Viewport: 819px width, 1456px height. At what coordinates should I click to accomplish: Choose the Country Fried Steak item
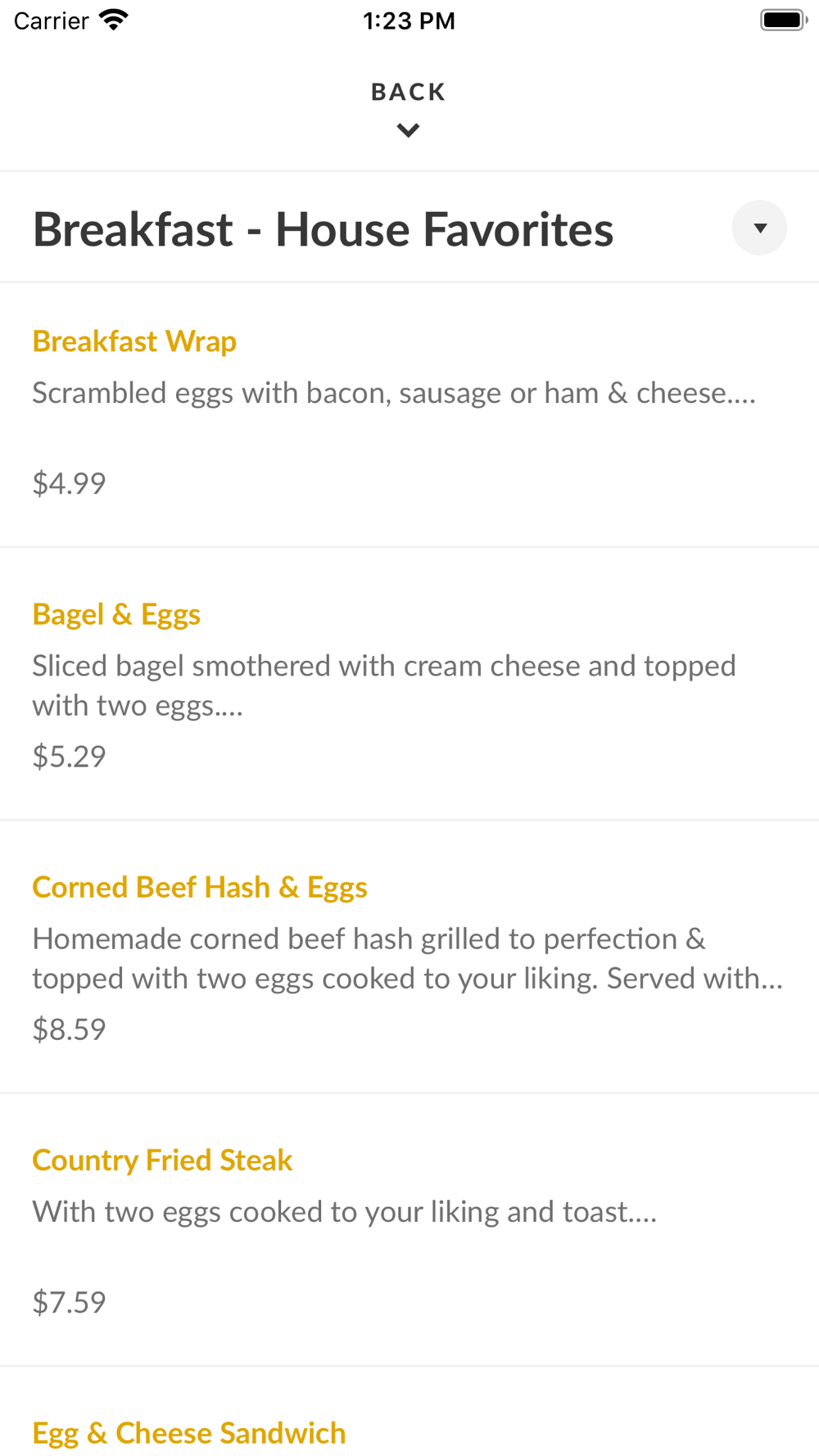pos(162,1160)
